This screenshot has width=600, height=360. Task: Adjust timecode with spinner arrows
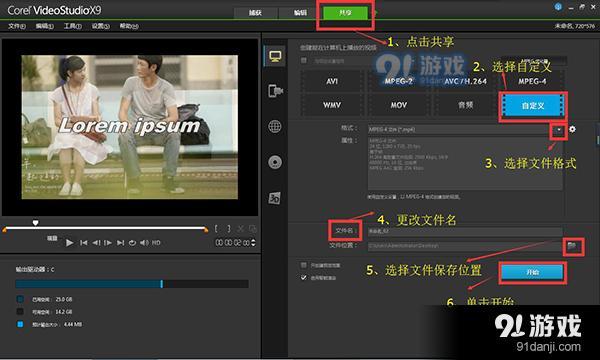point(253,243)
